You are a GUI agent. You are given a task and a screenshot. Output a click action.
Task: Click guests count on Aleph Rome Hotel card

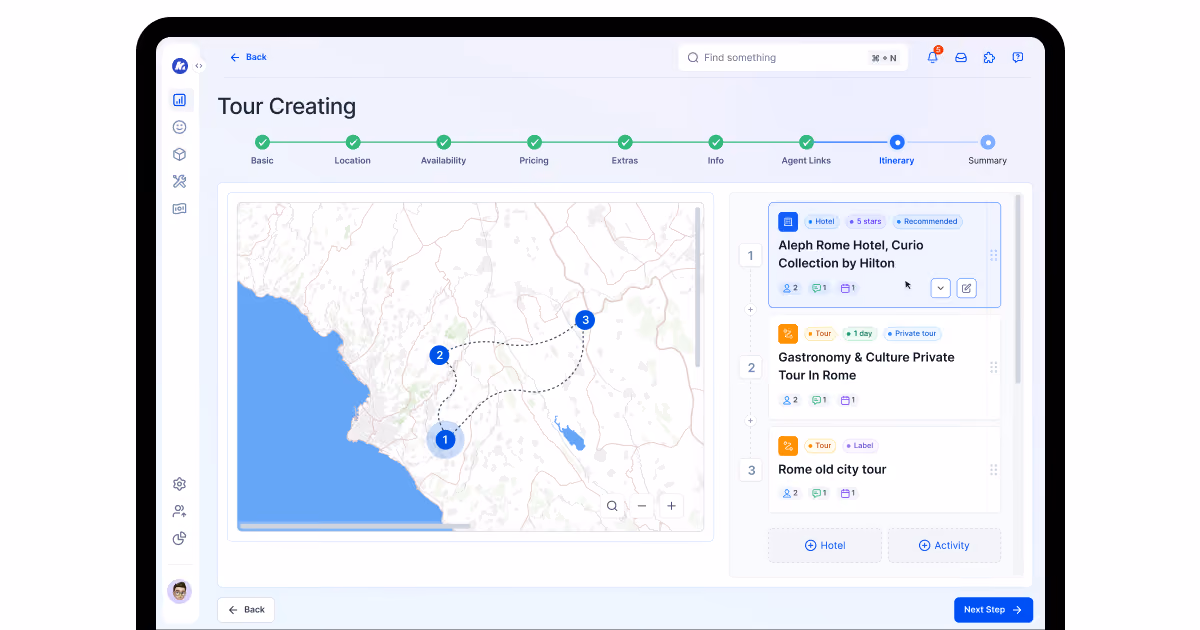[x=790, y=288]
